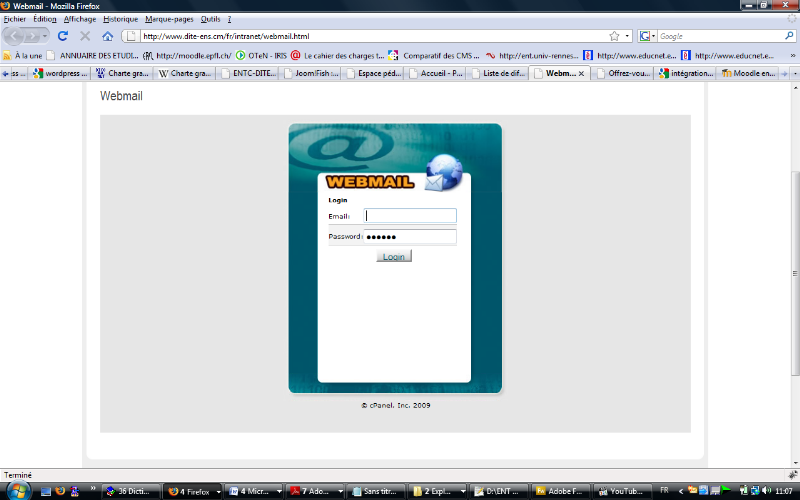
Task: Expand quick launch overflow chevron
Action: point(92,489)
